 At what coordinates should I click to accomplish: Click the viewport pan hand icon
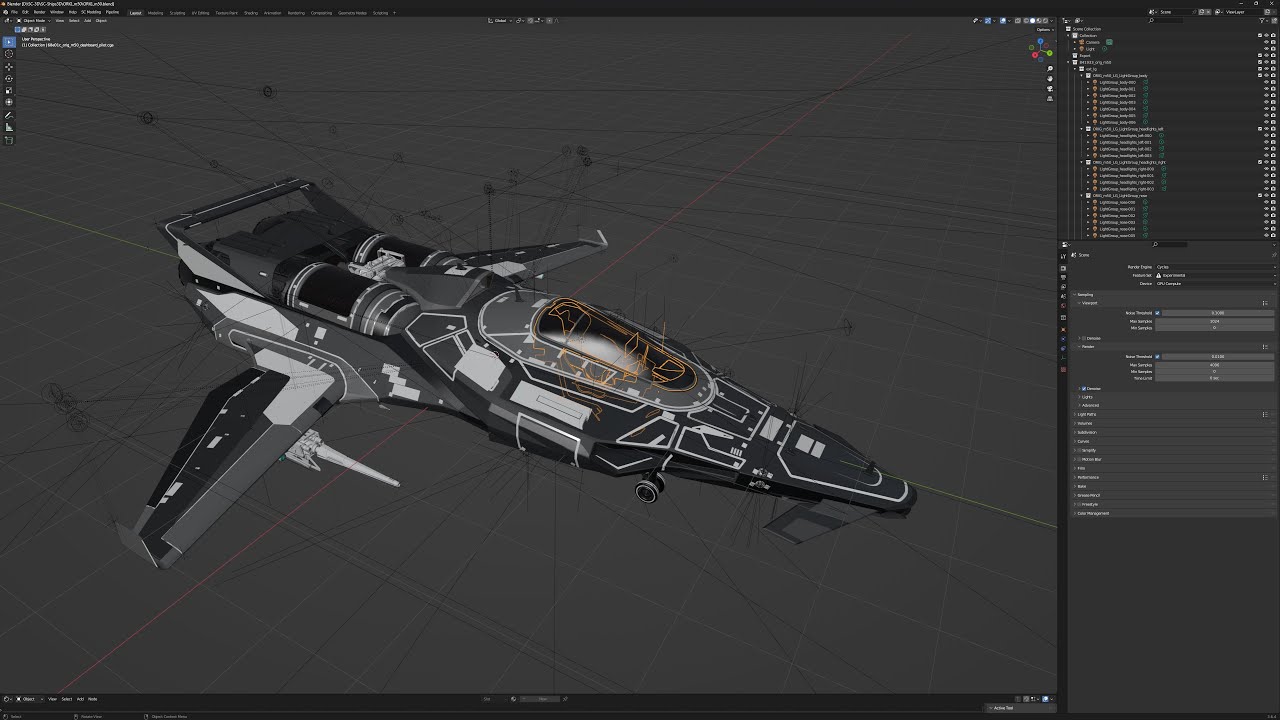(x=1050, y=79)
